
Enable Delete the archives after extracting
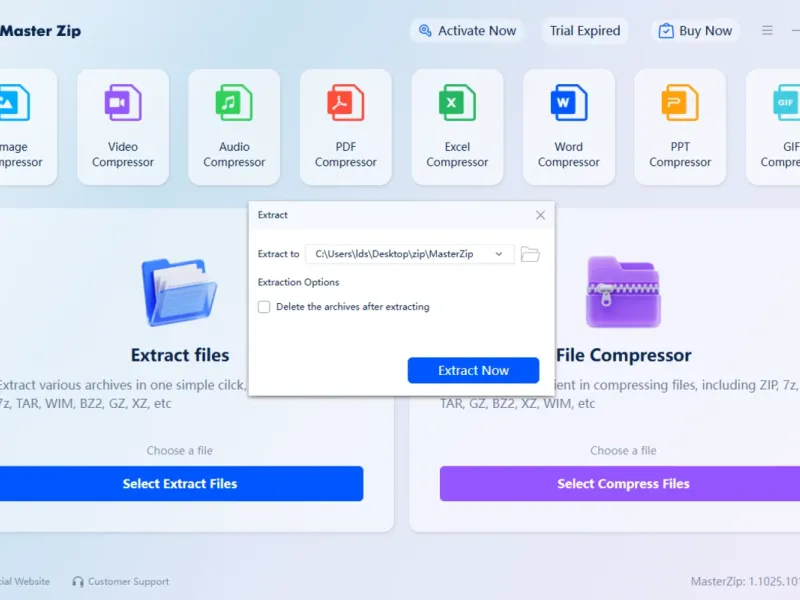pos(264,307)
